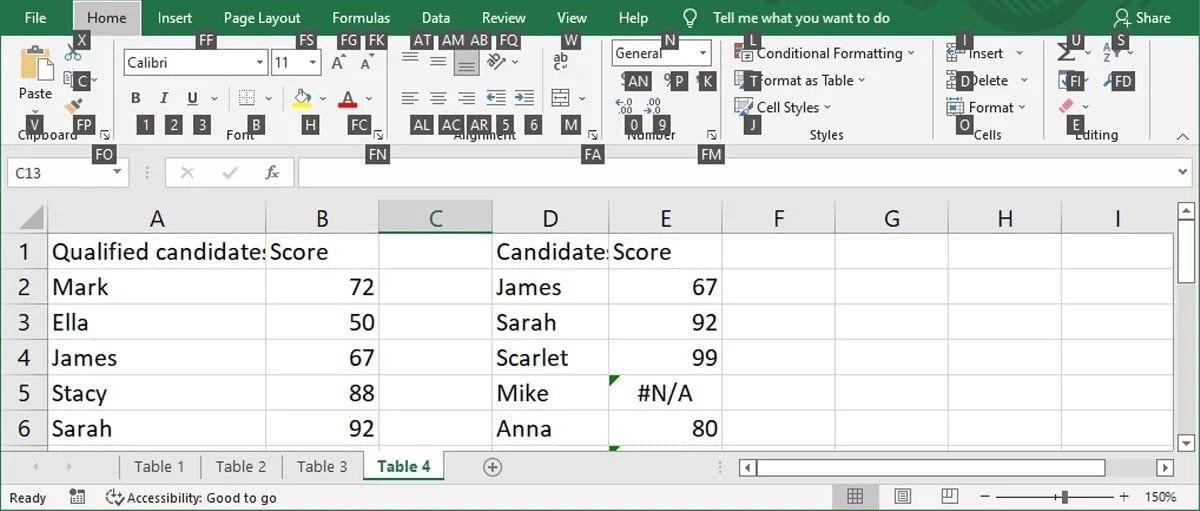Click the zoom slider handle
Viewport: 1200px width, 511px height.
[x=1065, y=497]
